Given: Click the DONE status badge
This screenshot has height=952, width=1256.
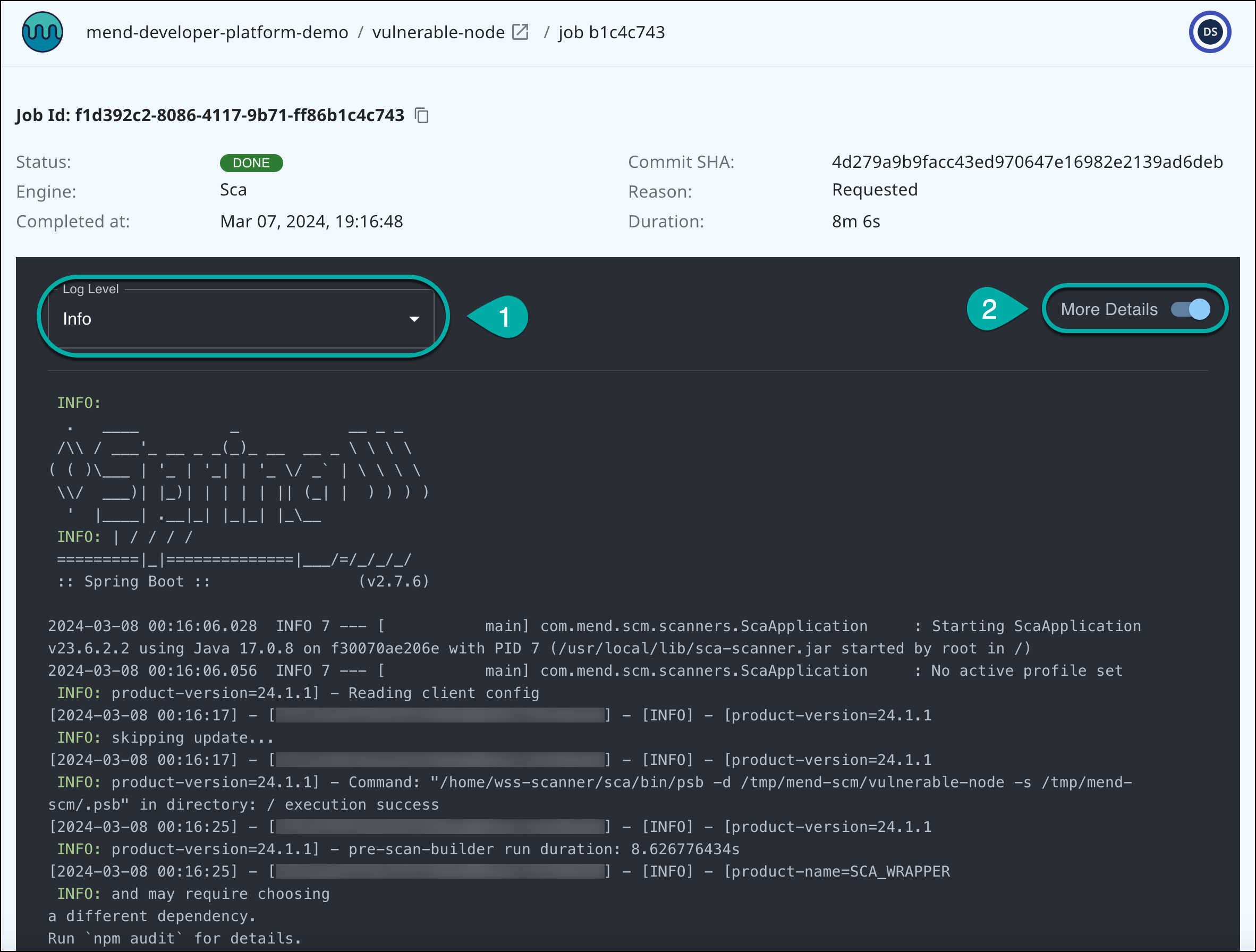Looking at the screenshot, I should (251, 163).
